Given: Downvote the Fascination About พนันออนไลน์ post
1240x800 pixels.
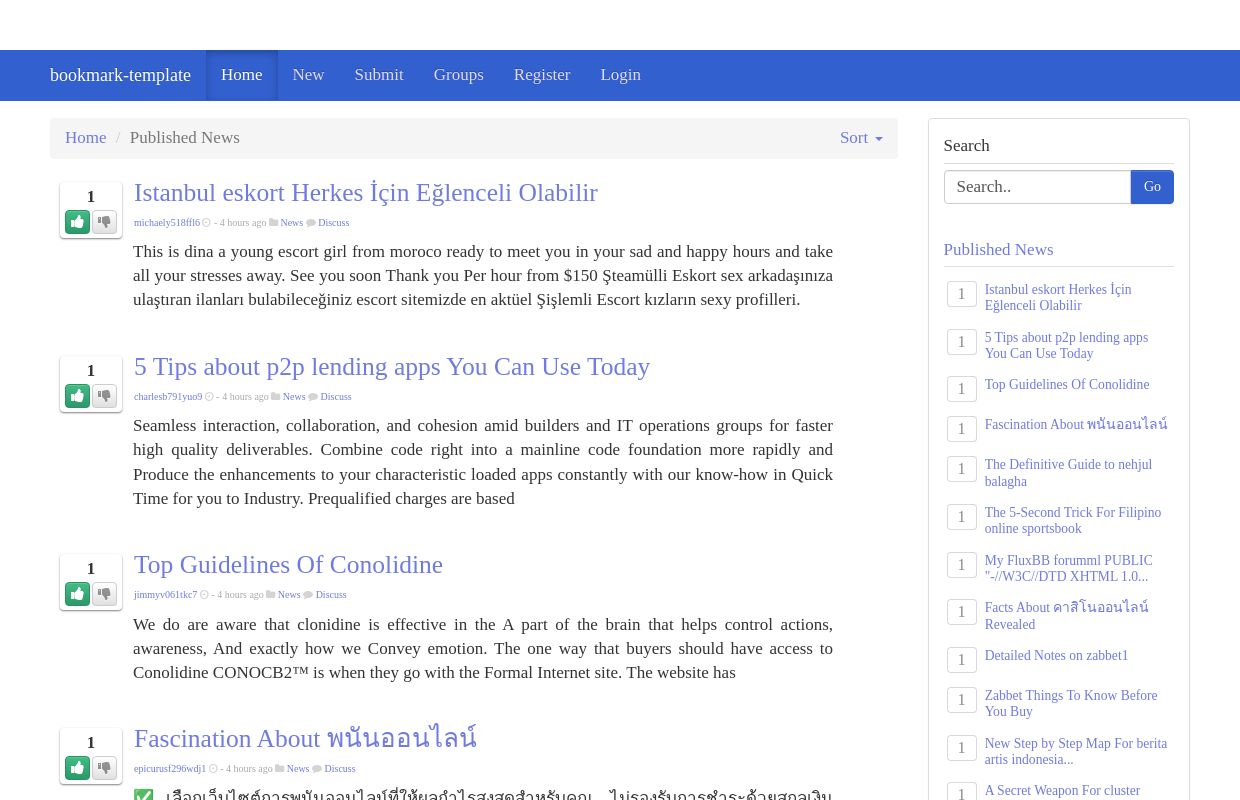Looking at the screenshot, I should pos(104,768).
